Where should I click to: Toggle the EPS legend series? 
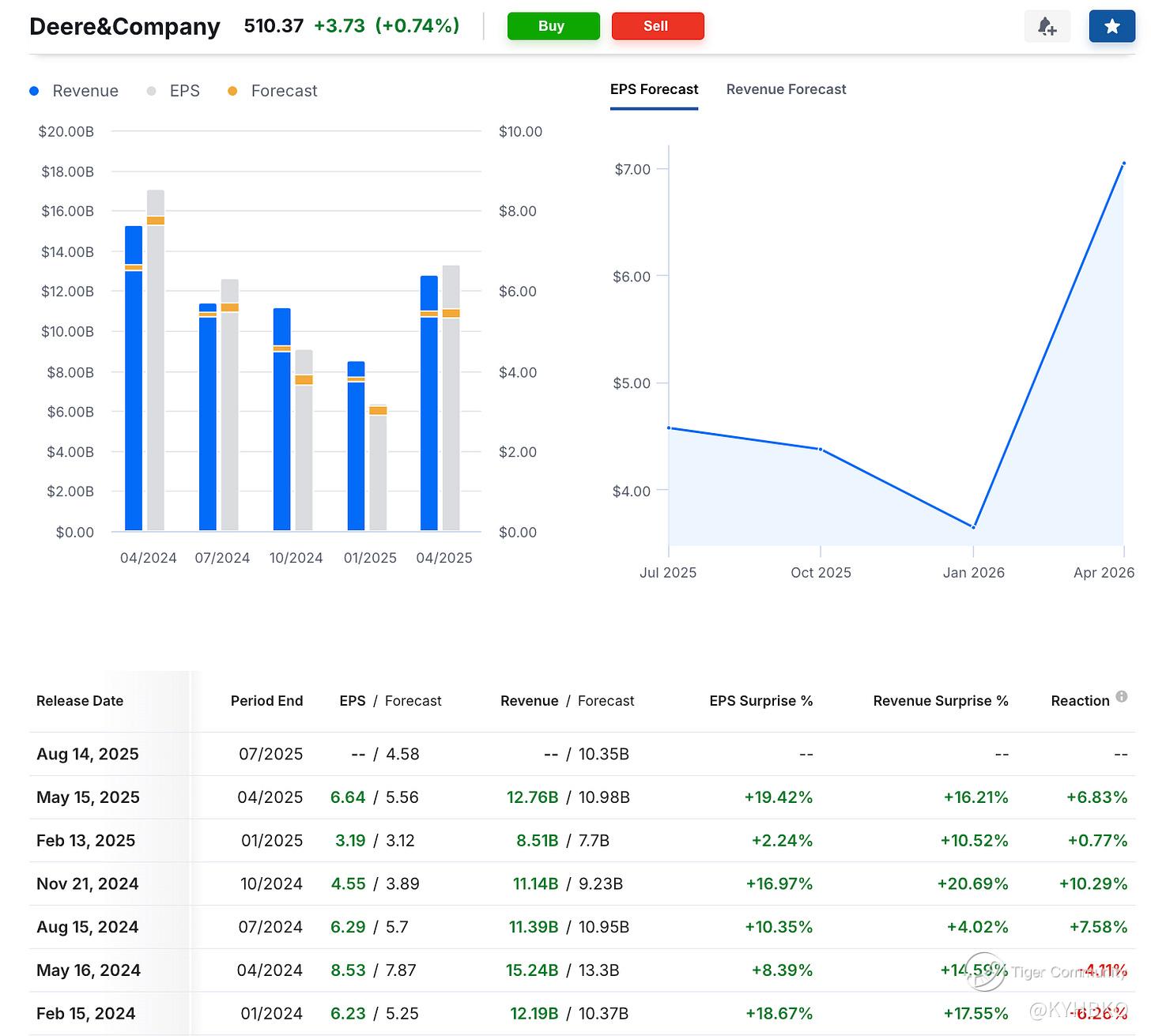click(x=174, y=91)
